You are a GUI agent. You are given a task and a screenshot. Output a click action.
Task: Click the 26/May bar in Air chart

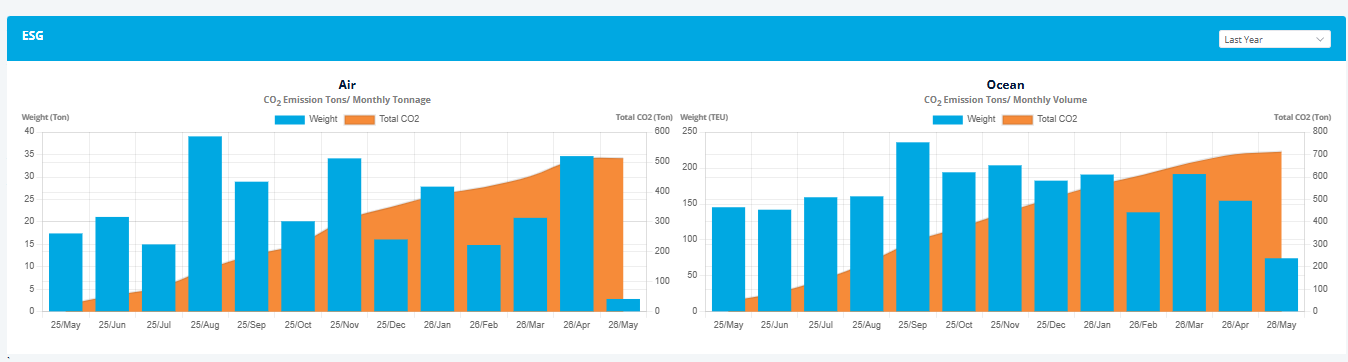(623, 305)
